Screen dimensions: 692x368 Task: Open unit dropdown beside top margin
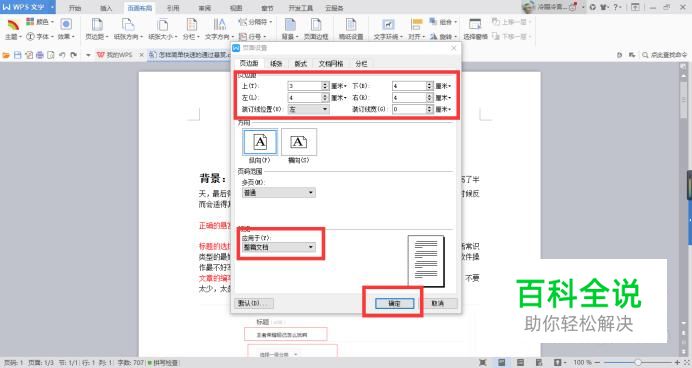coord(338,86)
